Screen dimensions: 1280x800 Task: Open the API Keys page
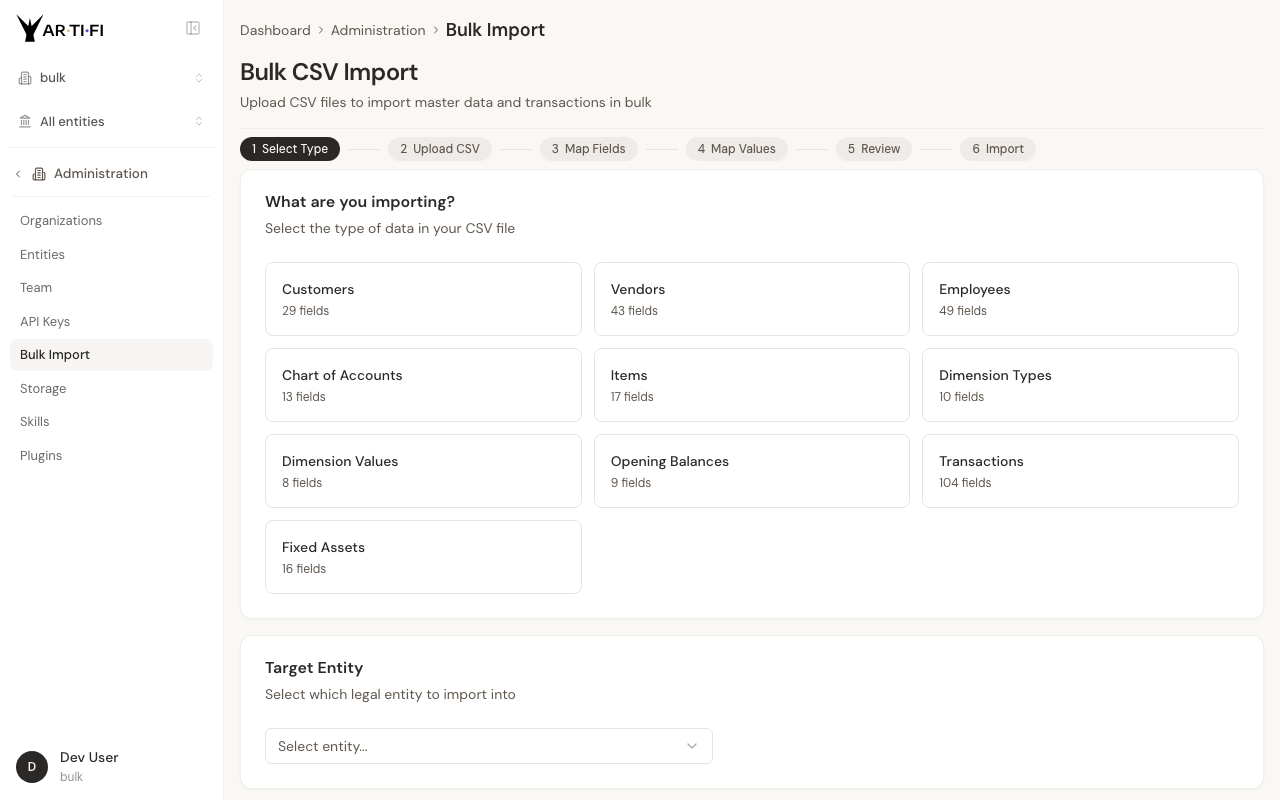(x=45, y=322)
